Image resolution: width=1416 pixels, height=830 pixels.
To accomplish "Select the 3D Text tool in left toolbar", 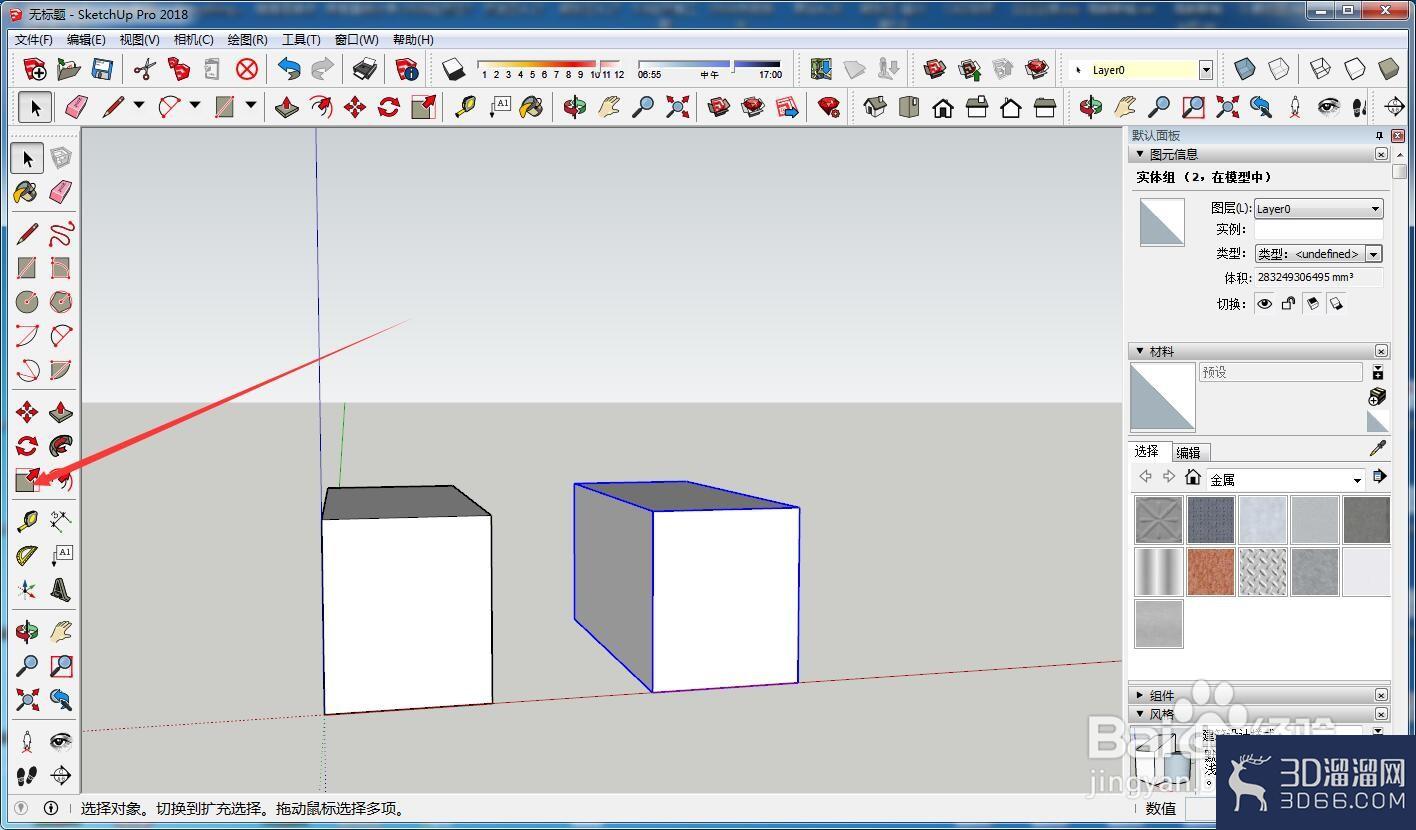I will pyautogui.click(x=61, y=589).
